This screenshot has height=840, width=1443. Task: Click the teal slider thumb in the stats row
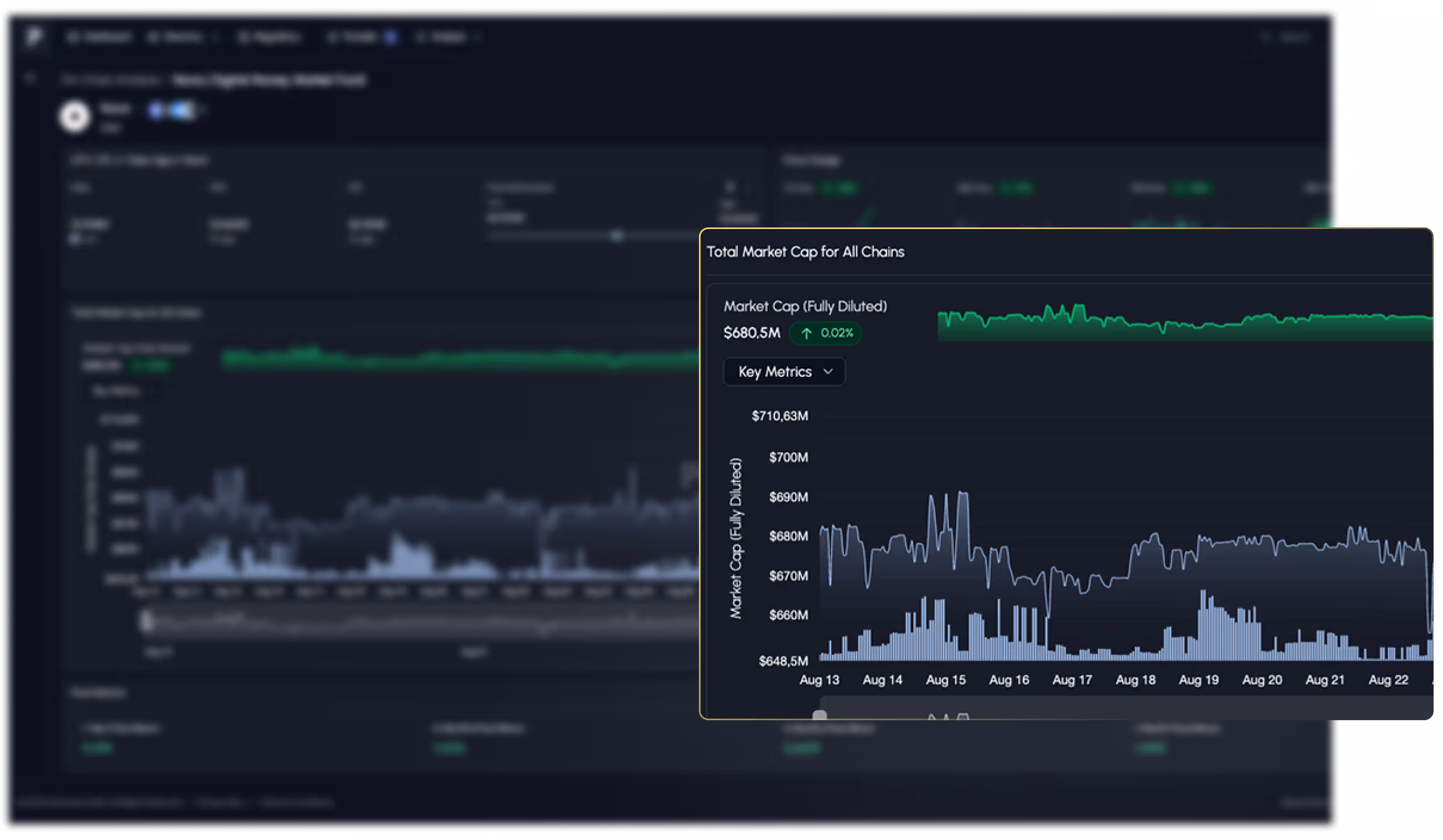(617, 236)
